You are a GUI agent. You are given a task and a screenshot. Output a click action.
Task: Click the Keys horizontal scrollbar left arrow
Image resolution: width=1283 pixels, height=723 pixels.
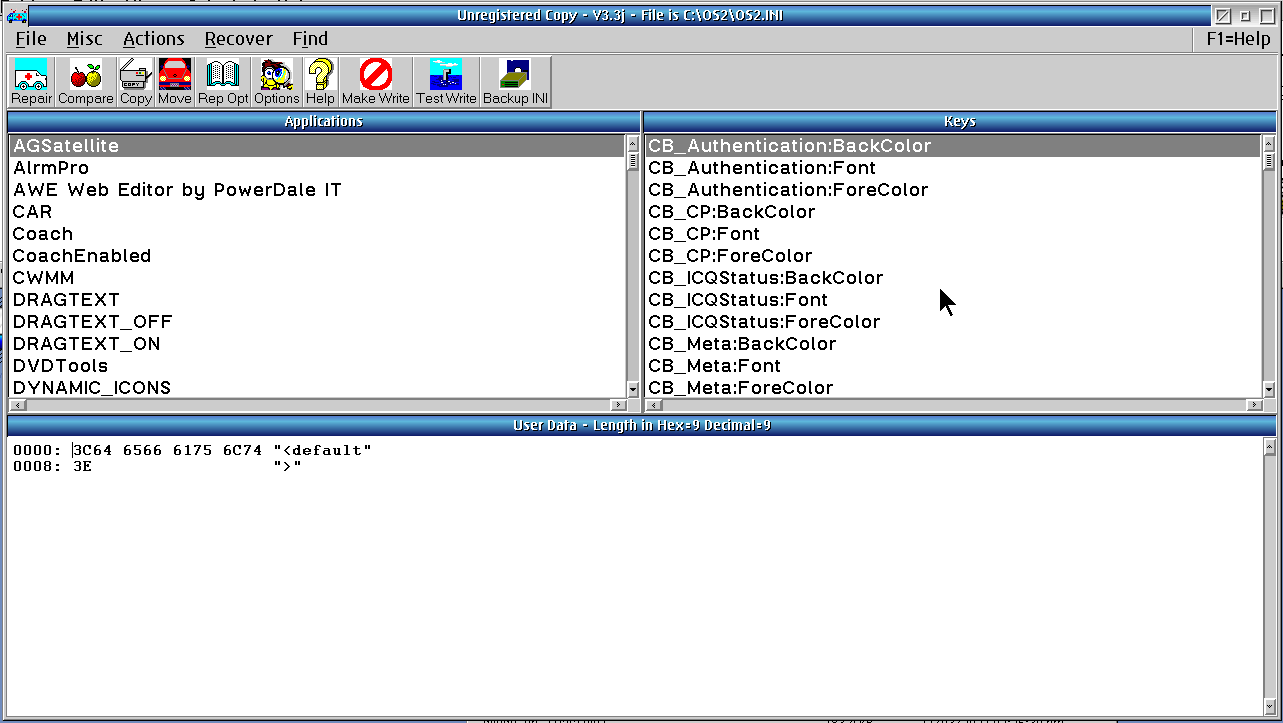click(x=652, y=405)
